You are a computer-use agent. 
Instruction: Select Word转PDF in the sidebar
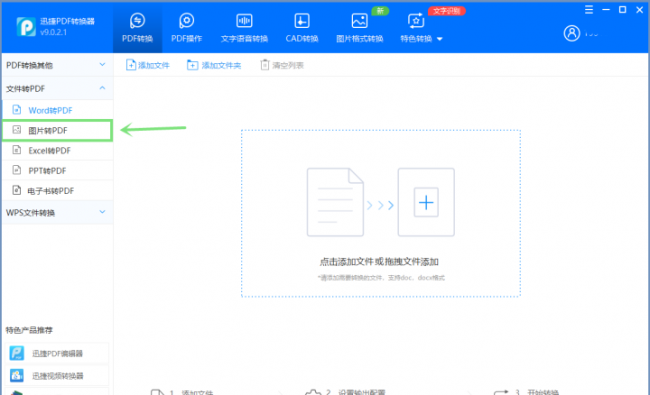tap(57, 110)
